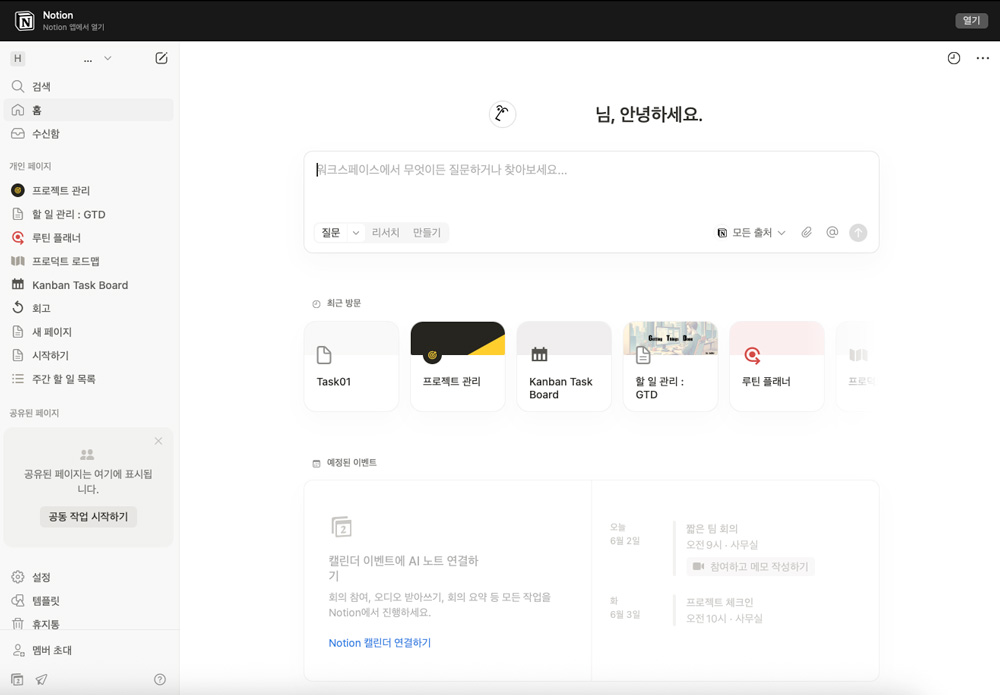This screenshot has width=1000, height=695.
Task: Click the 공유된 페이지 section header
Action: click(x=34, y=413)
